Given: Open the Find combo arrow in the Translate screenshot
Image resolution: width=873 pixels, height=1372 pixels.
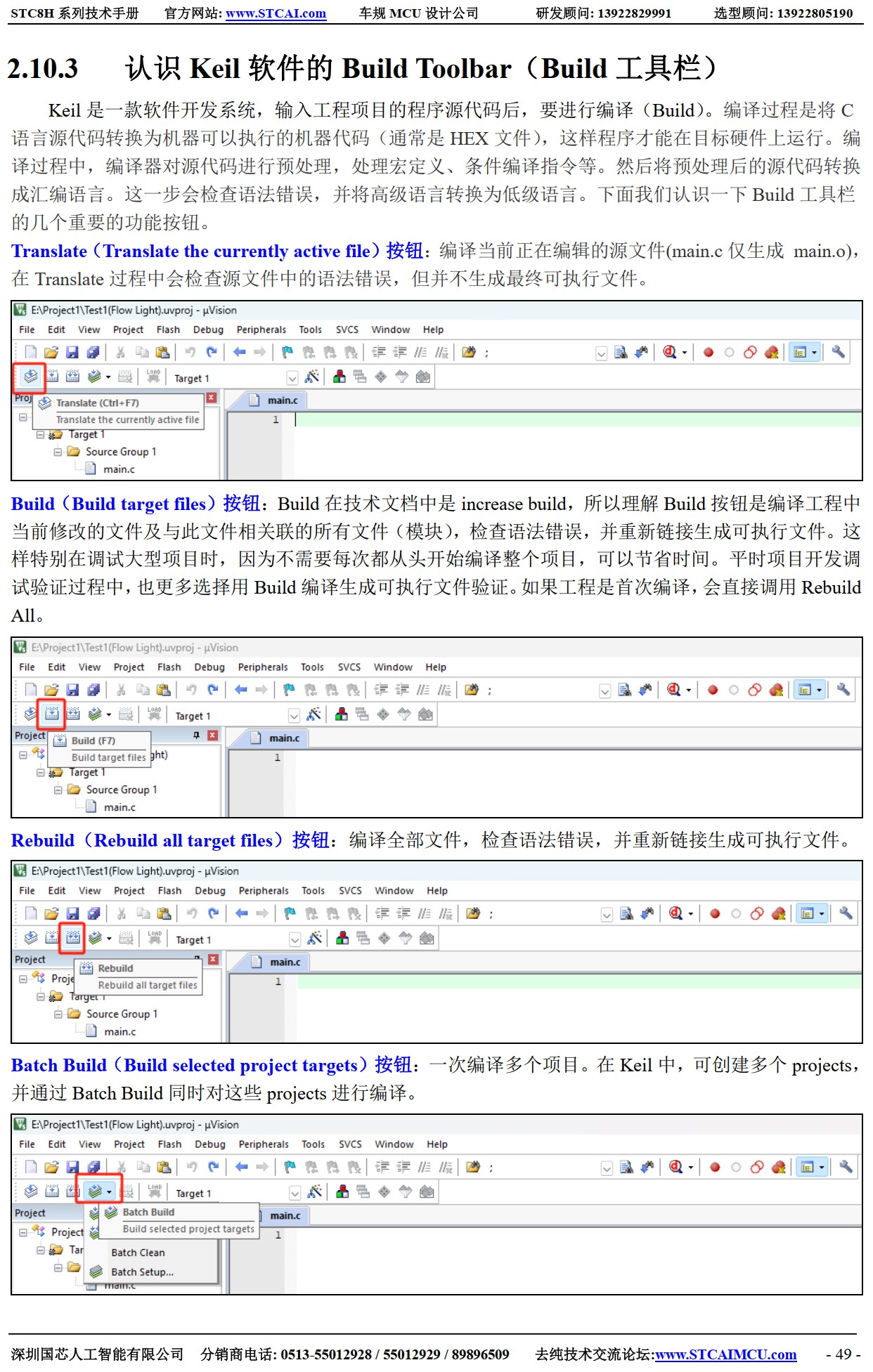Looking at the screenshot, I should [601, 353].
